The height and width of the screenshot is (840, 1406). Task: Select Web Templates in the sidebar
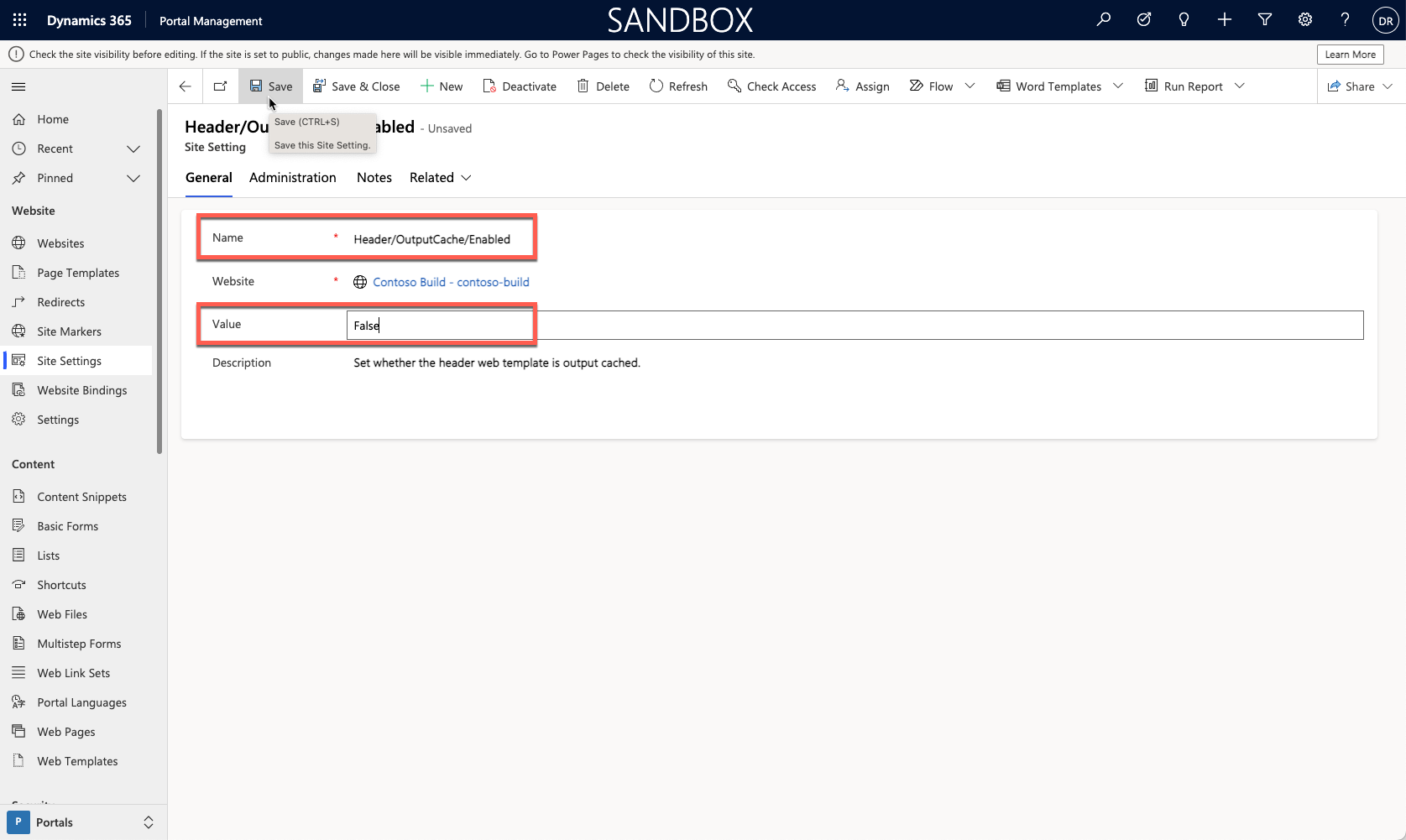[x=76, y=760]
